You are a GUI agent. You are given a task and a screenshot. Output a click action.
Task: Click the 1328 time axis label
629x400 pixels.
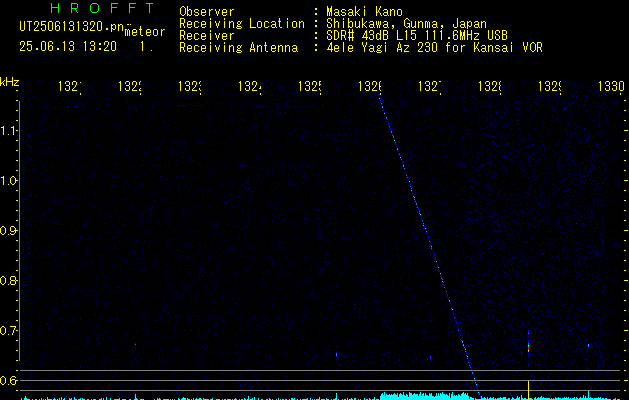coord(490,87)
